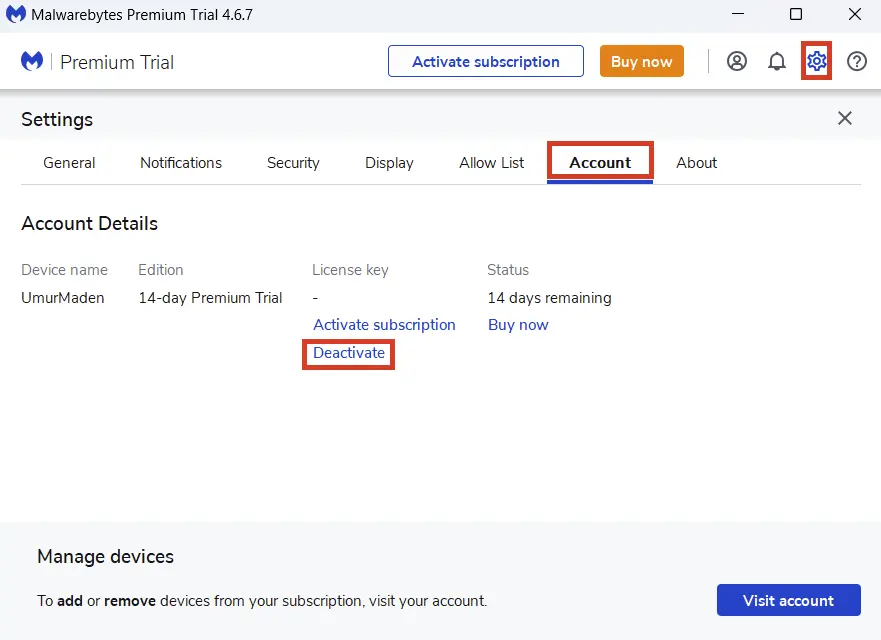Open the Security tab

[293, 163]
